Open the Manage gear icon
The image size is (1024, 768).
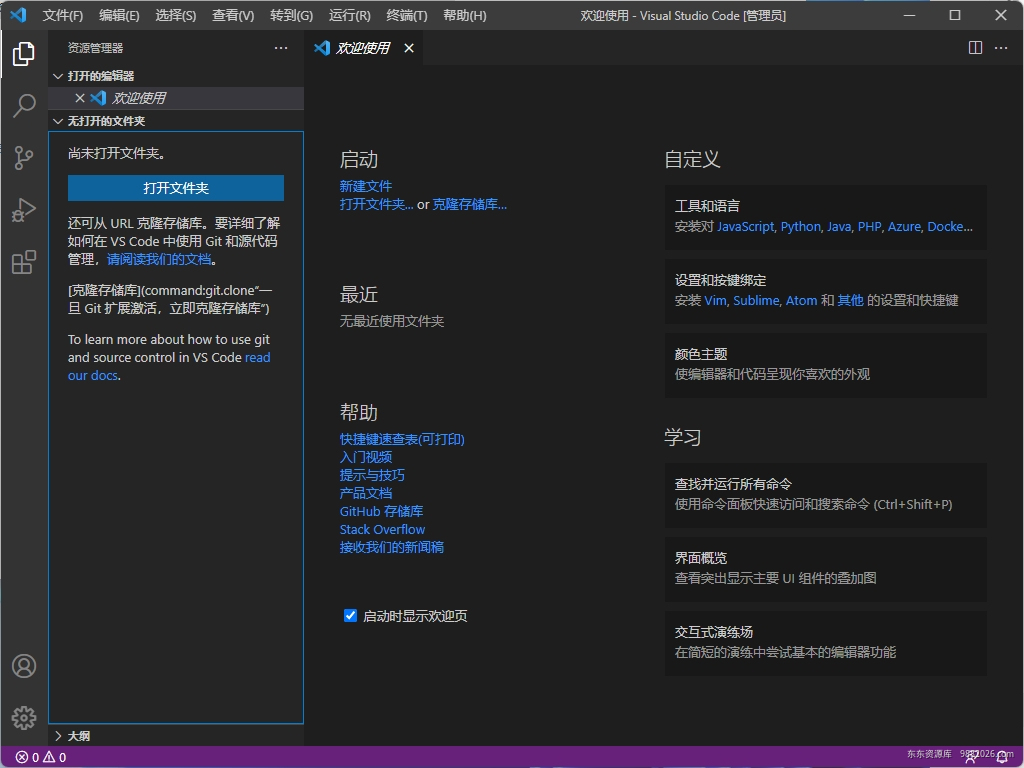tap(23, 717)
